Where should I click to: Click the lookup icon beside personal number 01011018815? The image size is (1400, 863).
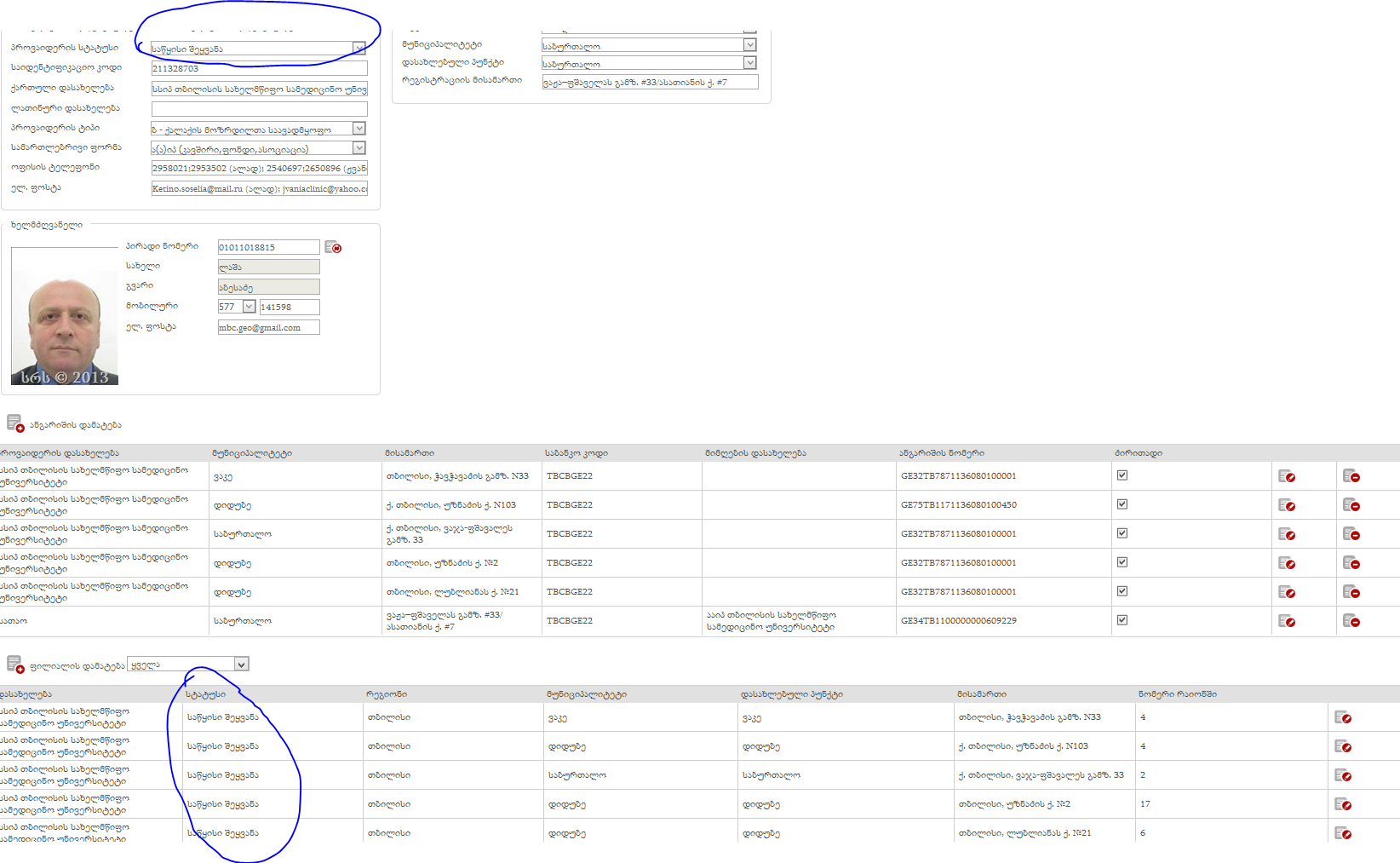click(x=333, y=247)
